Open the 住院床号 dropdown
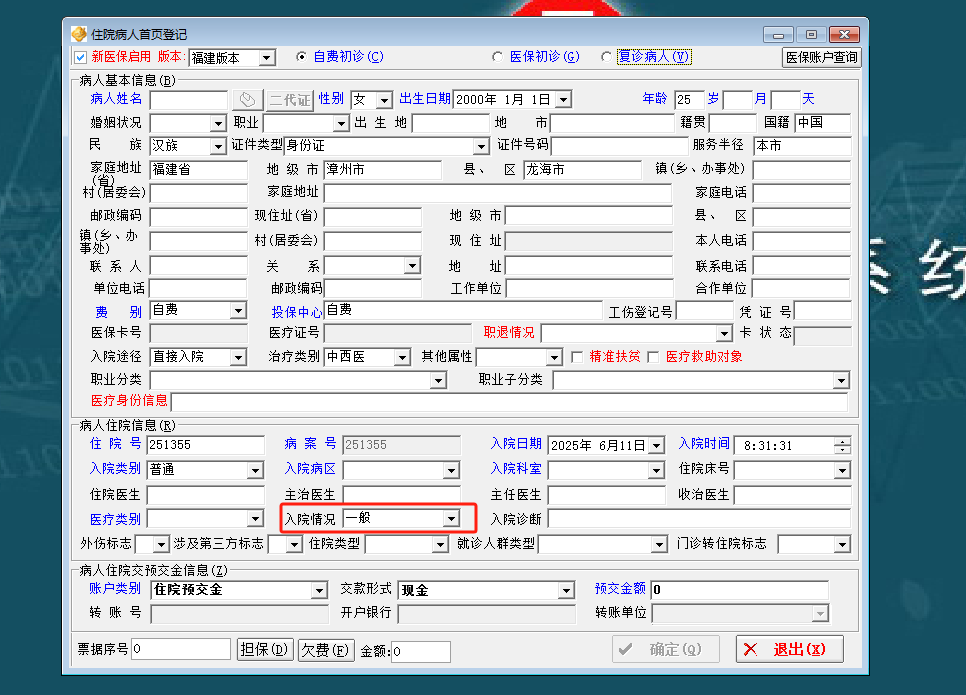The width and height of the screenshot is (966, 695). coord(842,471)
